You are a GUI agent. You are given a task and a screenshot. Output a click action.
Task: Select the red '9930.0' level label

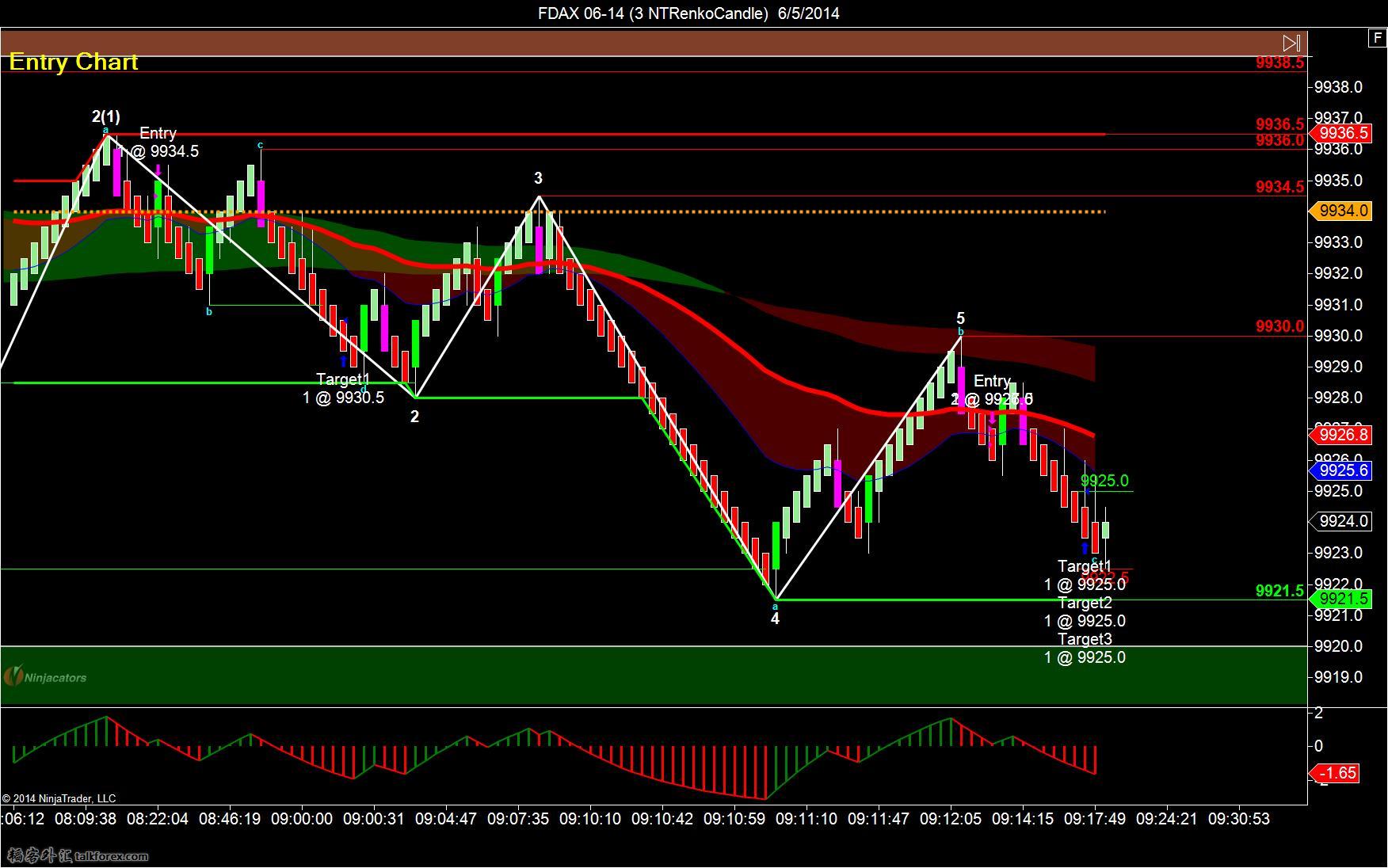[1279, 326]
